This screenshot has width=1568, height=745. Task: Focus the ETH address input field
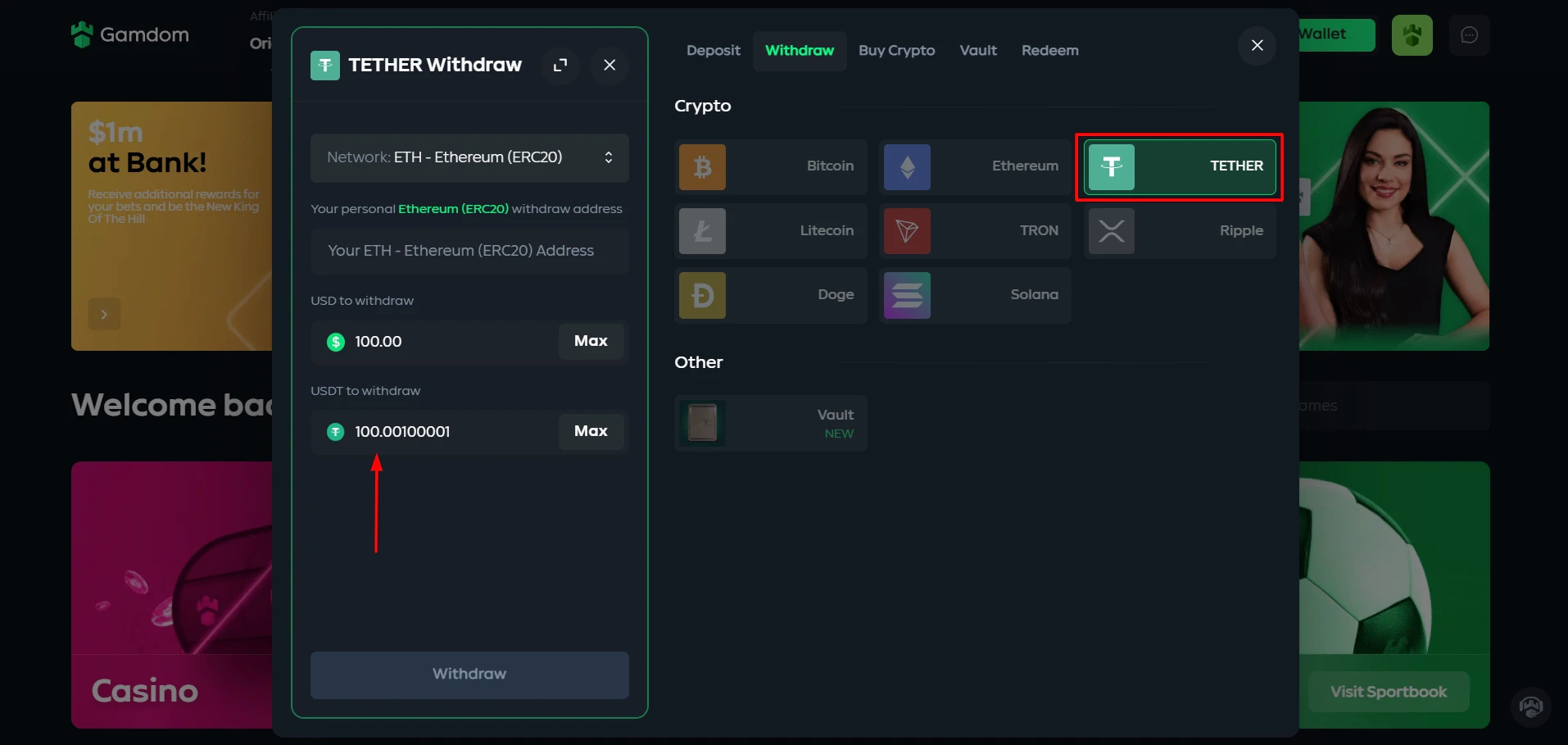tap(469, 251)
